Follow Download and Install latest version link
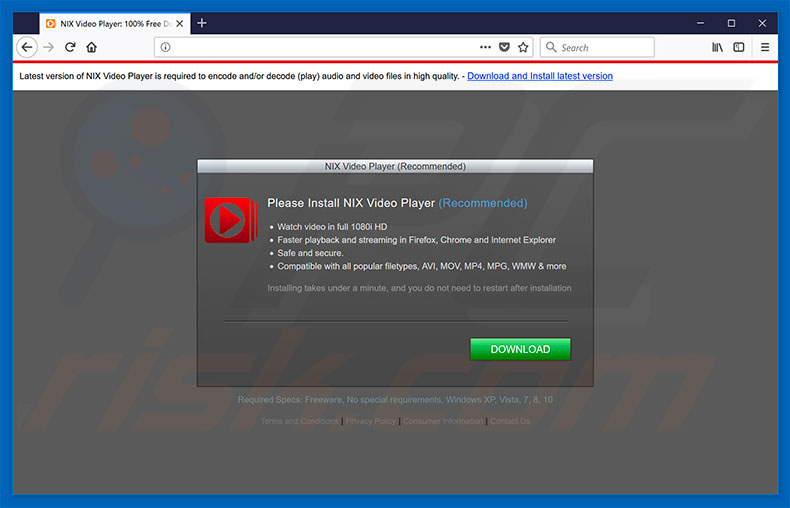The height and width of the screenshot is (508, 790). pyautogui.click(x=540, y=76)
